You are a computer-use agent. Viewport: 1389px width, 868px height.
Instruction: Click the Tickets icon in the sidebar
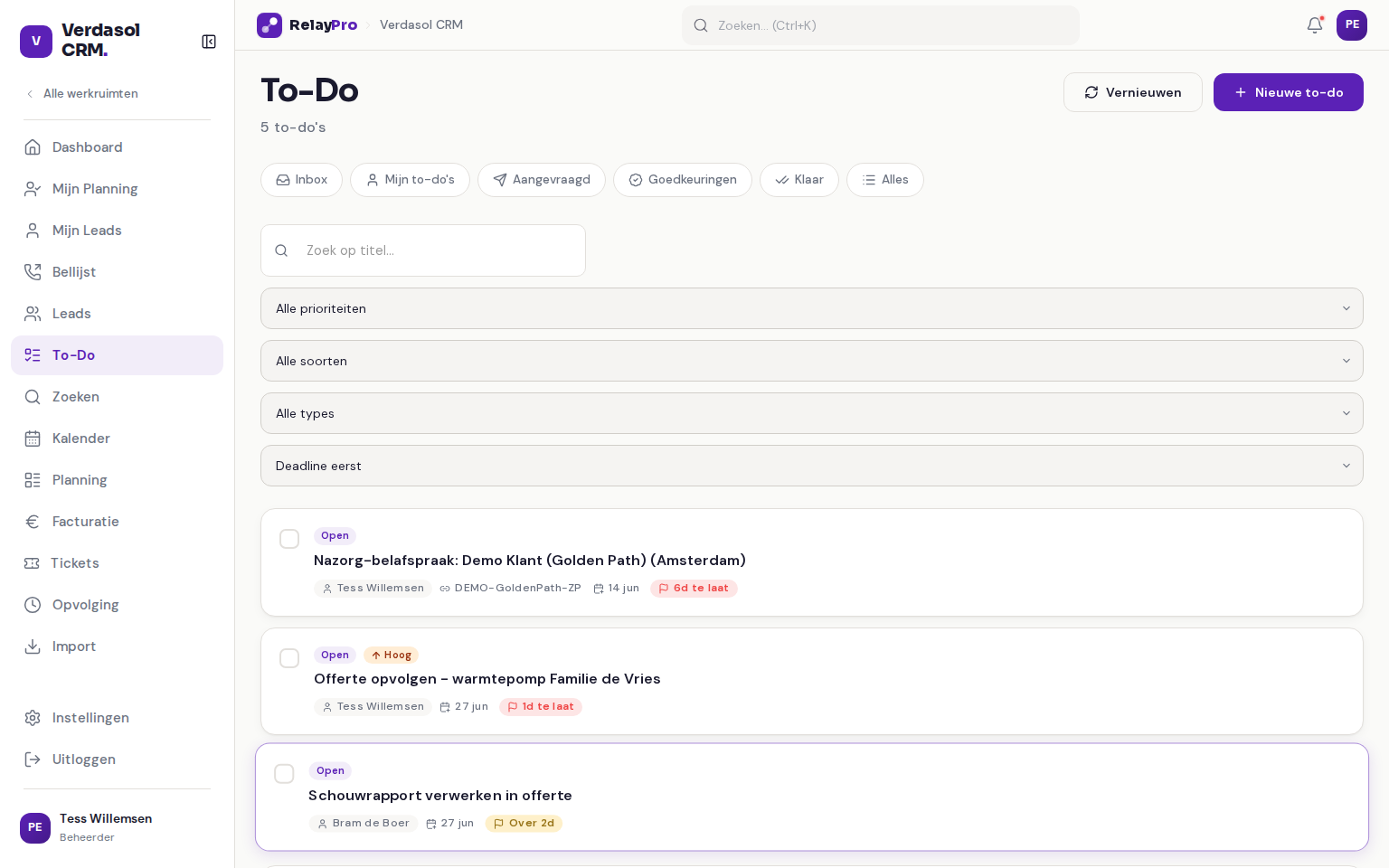point(32,563)
